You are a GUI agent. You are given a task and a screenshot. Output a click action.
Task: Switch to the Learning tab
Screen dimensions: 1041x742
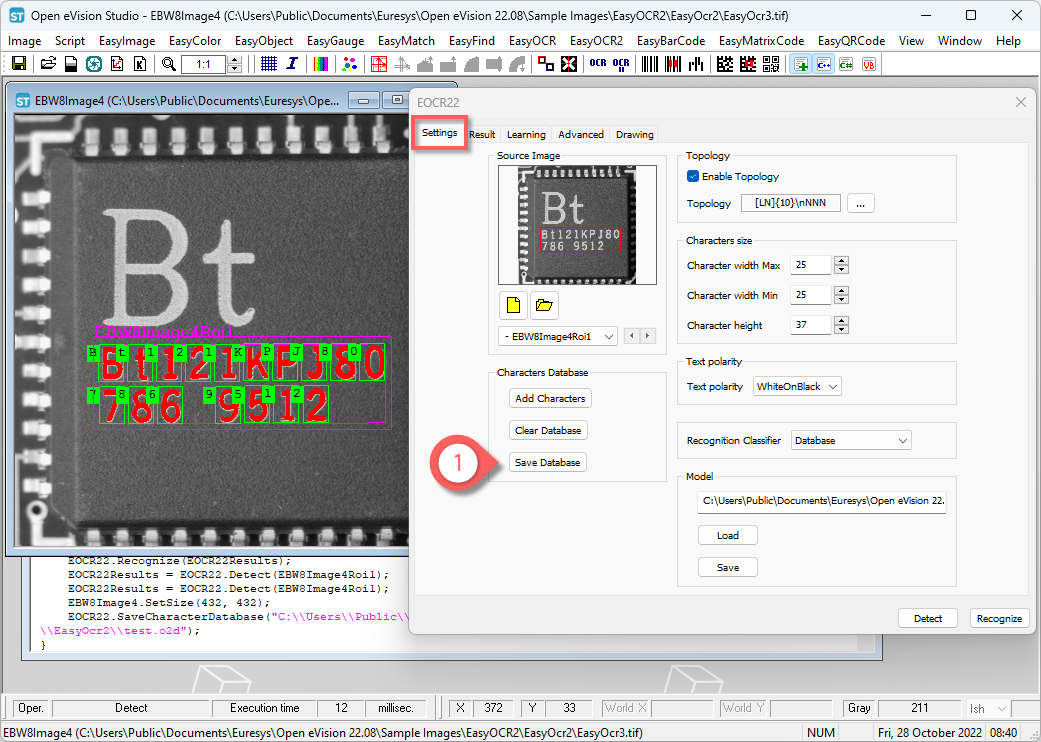coord(526,134)
